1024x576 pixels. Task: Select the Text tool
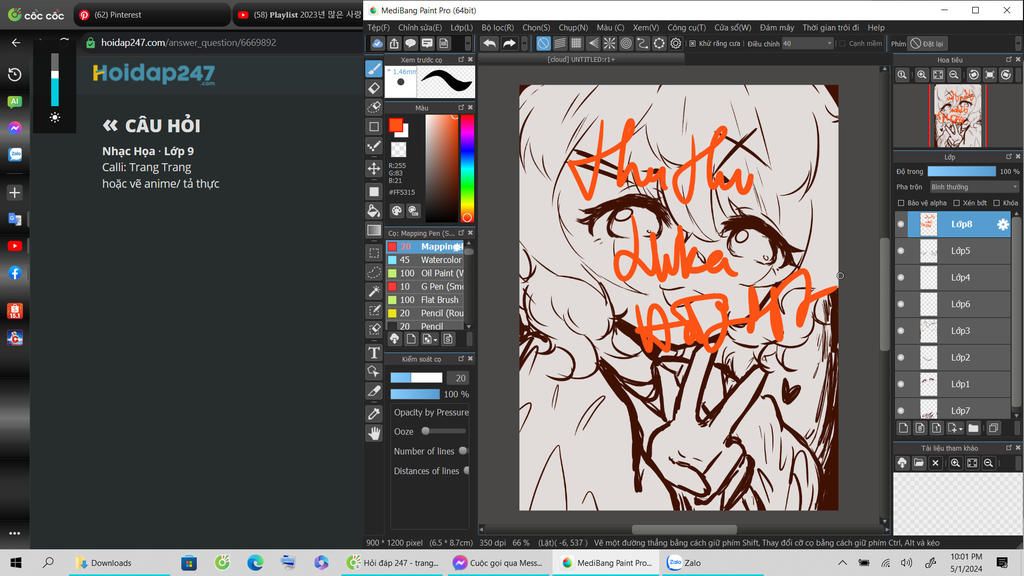[x=374, y=353]
